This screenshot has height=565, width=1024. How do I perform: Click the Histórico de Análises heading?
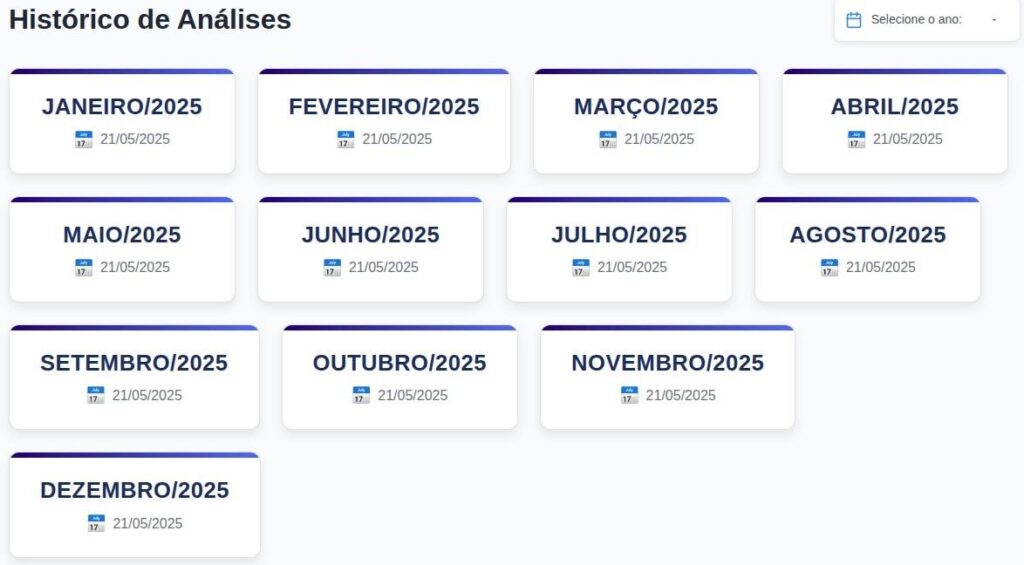point(150,19)
